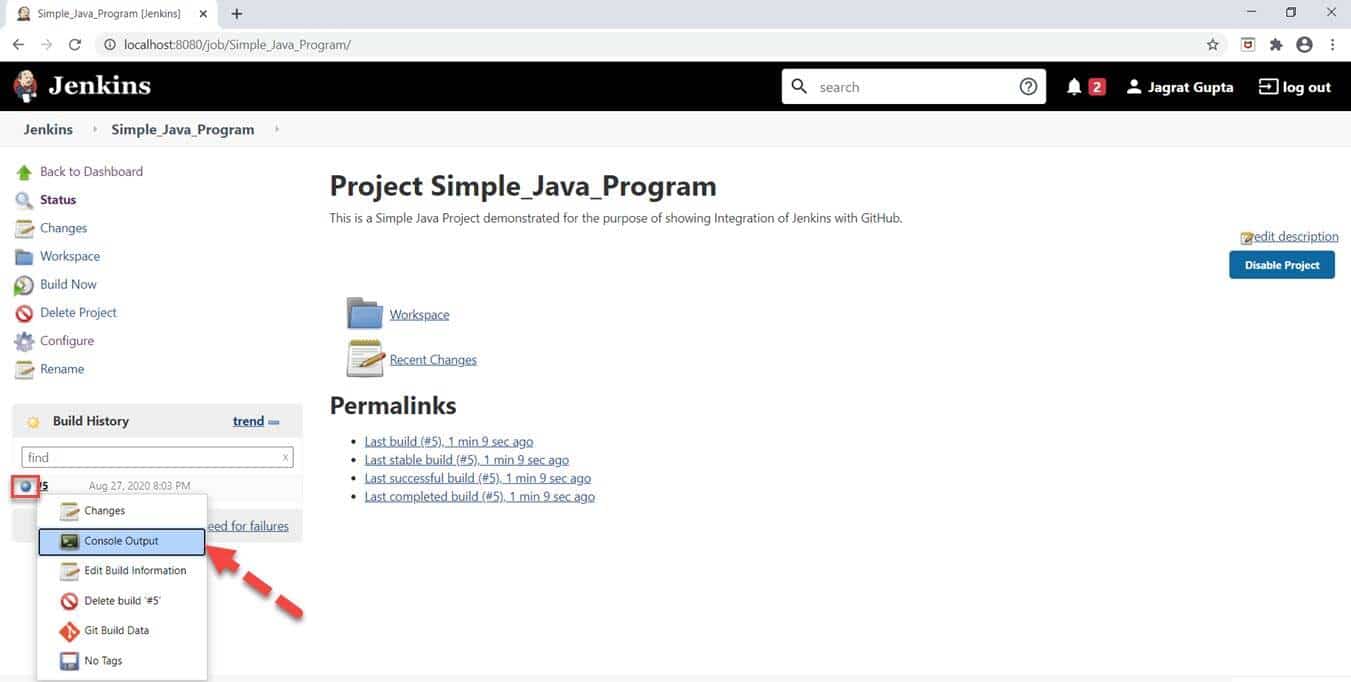
Task: Click the large Workspace folder icon
Action: (365, 313)
